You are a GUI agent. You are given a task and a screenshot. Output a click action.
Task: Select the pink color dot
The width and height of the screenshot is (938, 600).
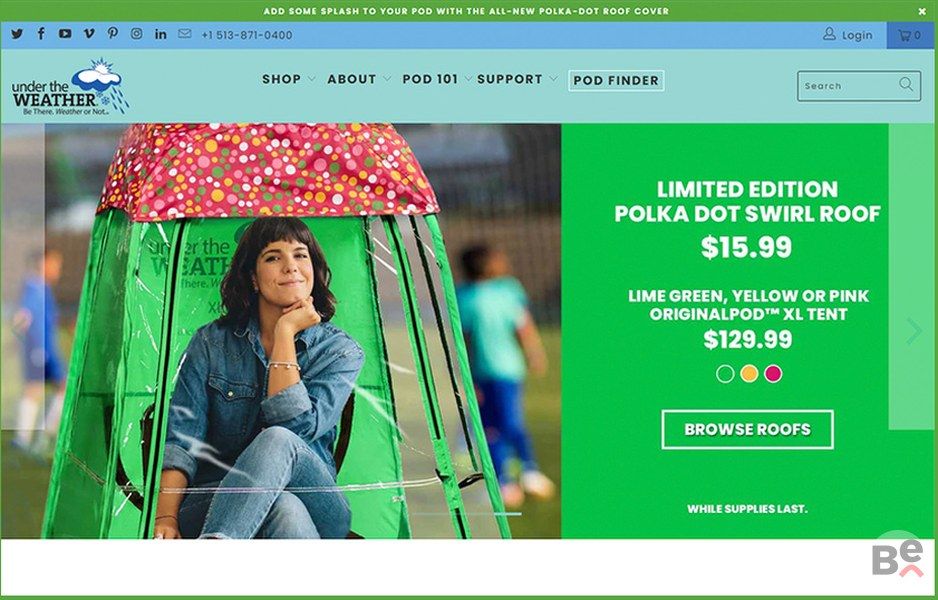coord(773,374)
